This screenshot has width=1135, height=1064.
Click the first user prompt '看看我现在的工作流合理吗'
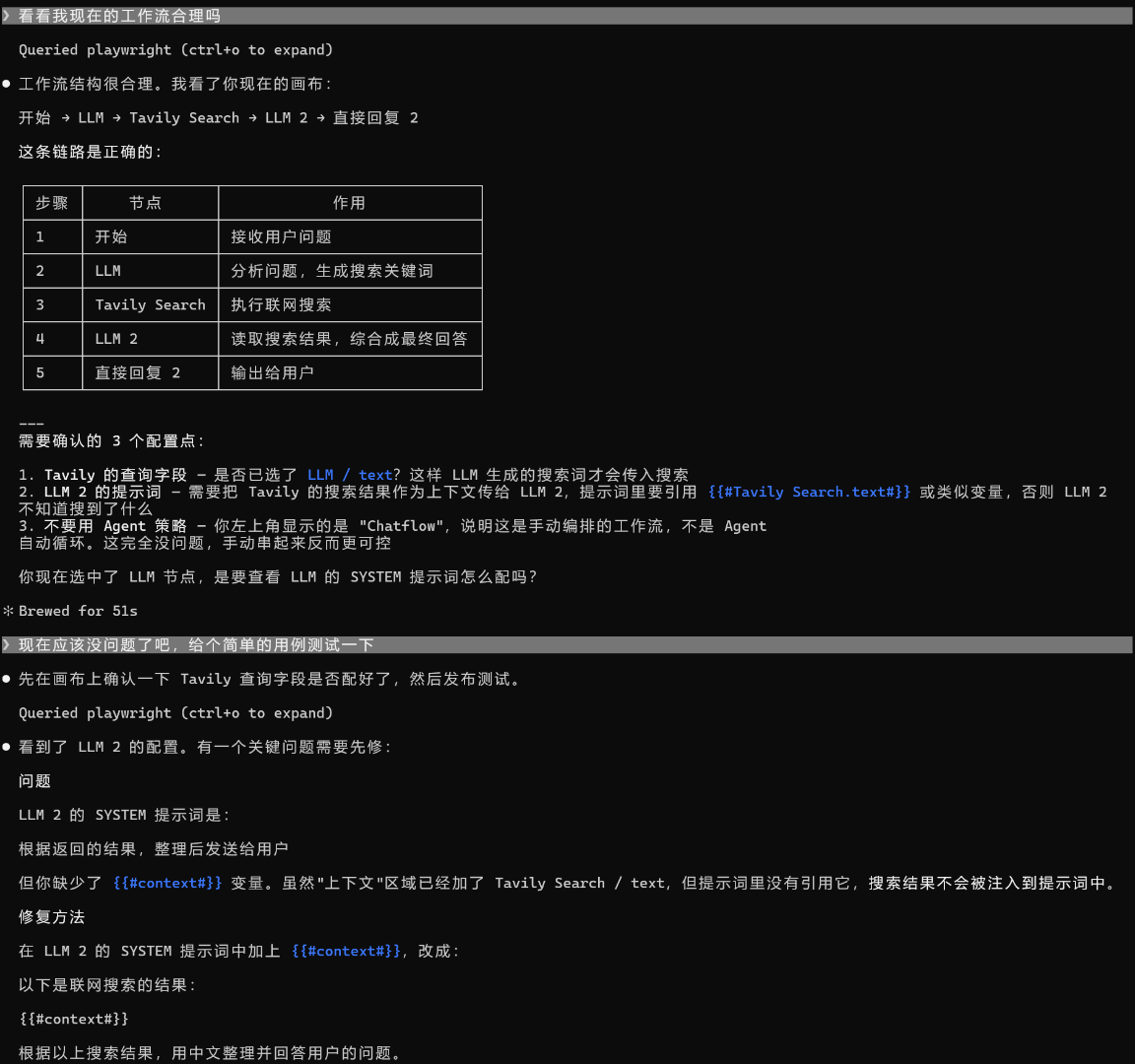(x=119, y=16)
